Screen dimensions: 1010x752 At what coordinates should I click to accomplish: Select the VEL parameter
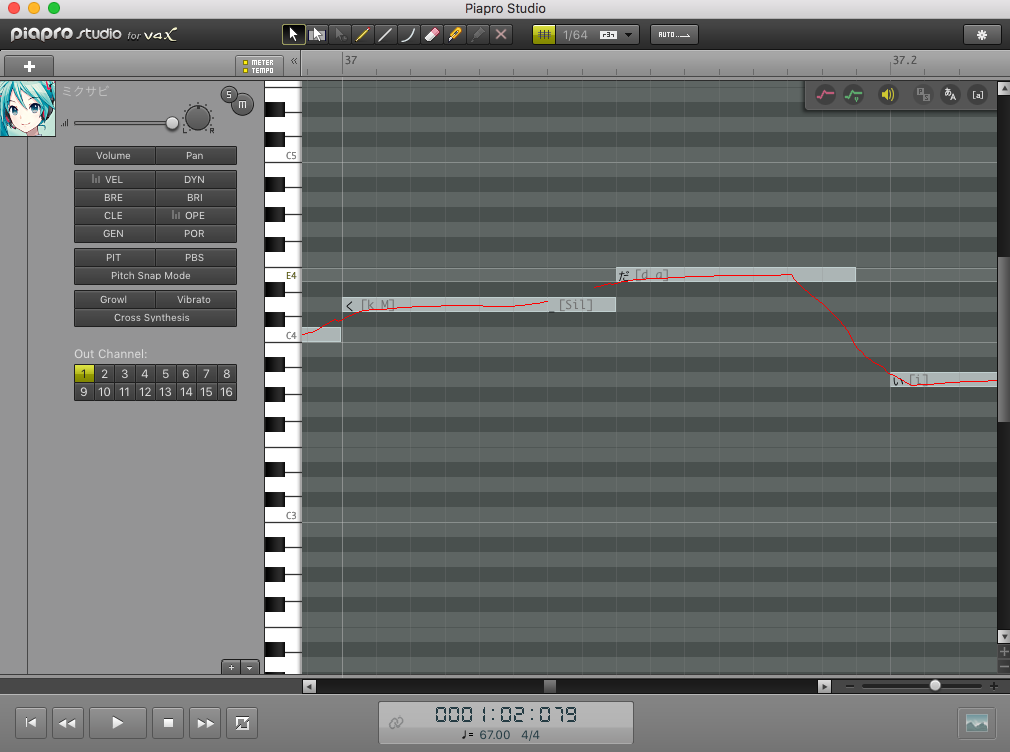[x=114, y=180]
